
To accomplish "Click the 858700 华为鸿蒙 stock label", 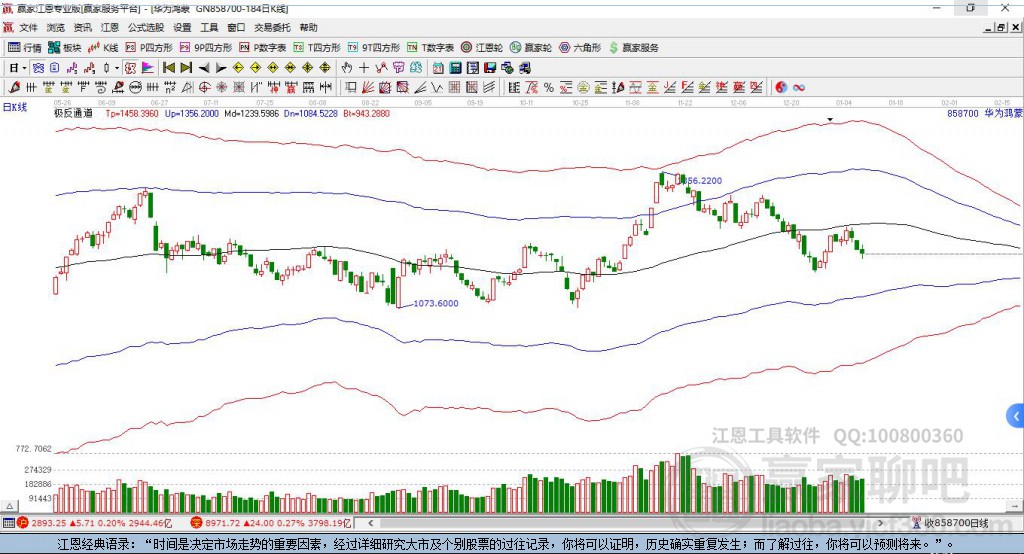I will point(984,113).
